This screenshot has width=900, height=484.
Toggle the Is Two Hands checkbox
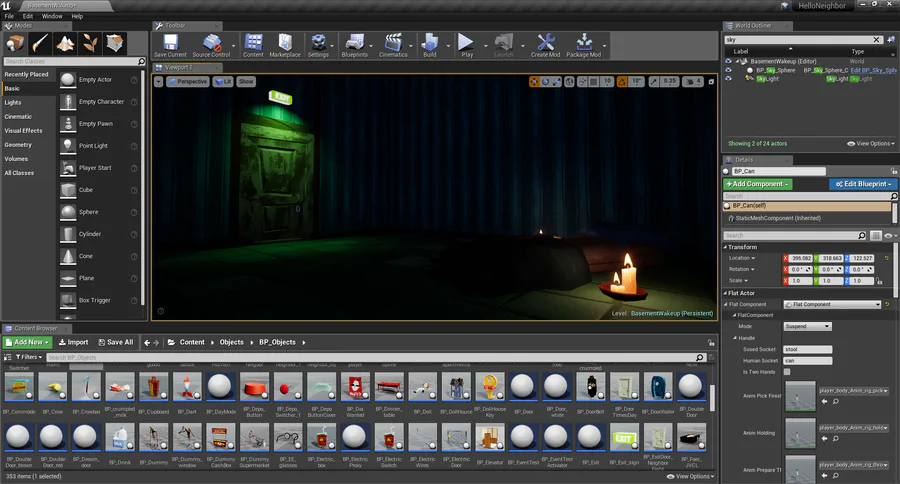pyautogui.click(x=787, y=372)
